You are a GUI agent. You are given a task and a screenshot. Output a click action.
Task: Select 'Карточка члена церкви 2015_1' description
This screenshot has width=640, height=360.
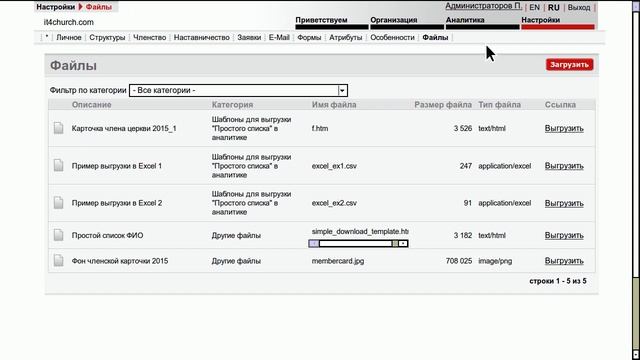pyautogui.click(x=124, y=129)
